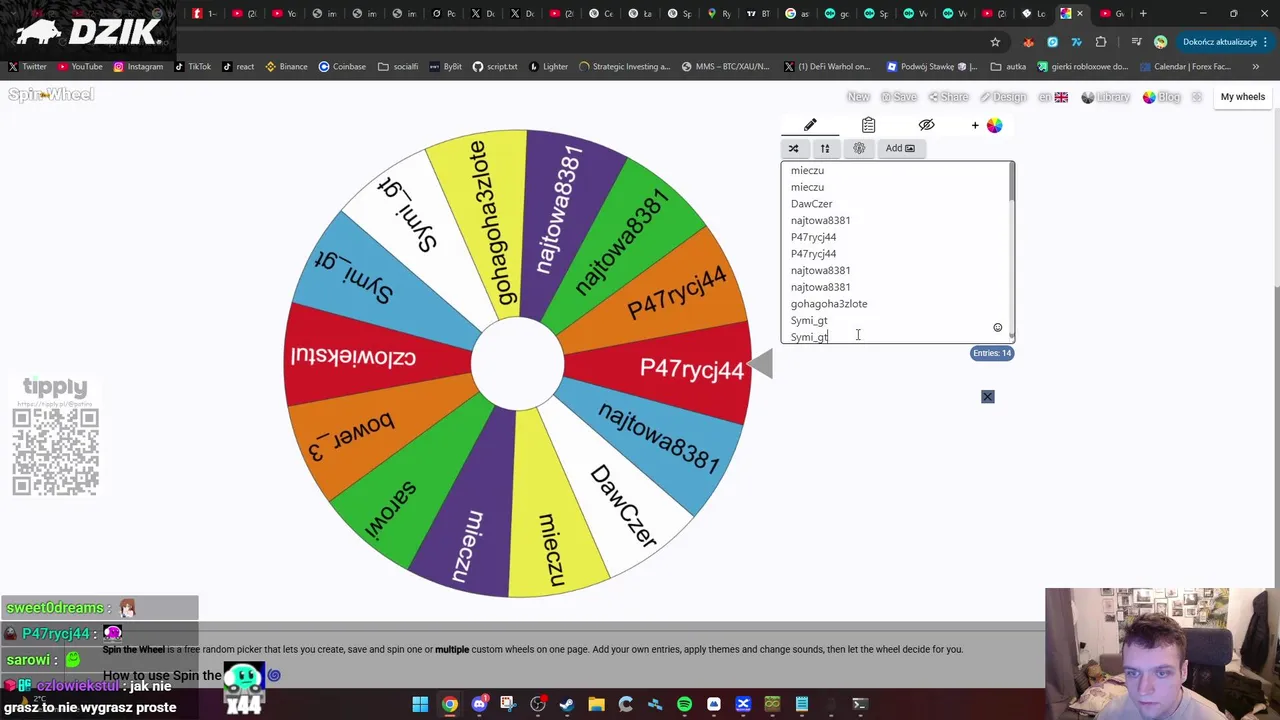Open the Windows Start menu
Viewport: 1280px width, 720px height.
point(420,704)
